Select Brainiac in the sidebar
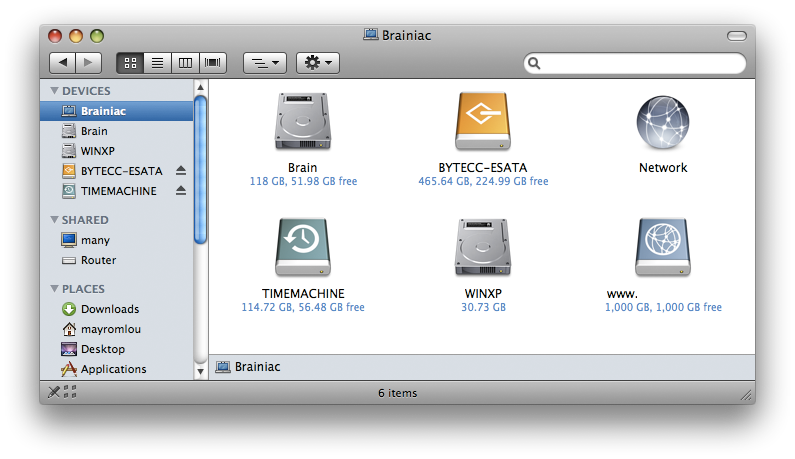 pos(117,111)
